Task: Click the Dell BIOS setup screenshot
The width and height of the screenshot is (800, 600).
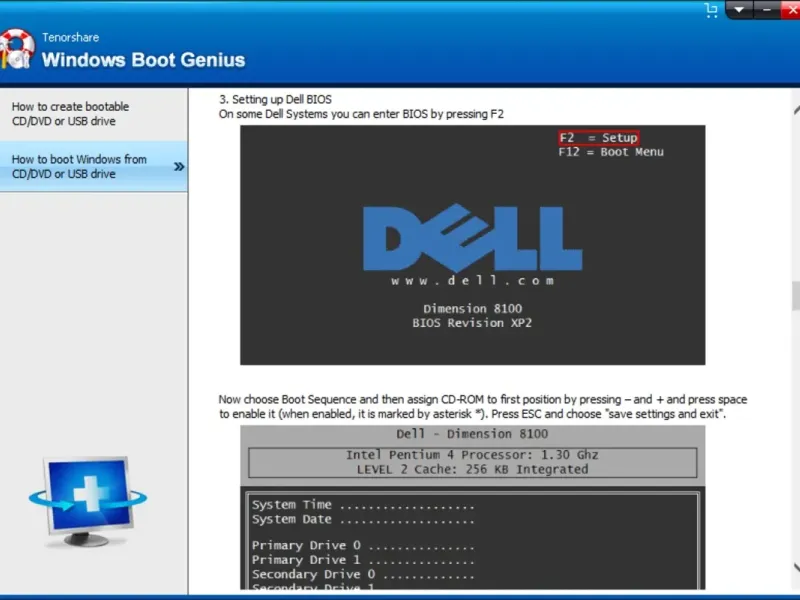Action: point(472,508)
